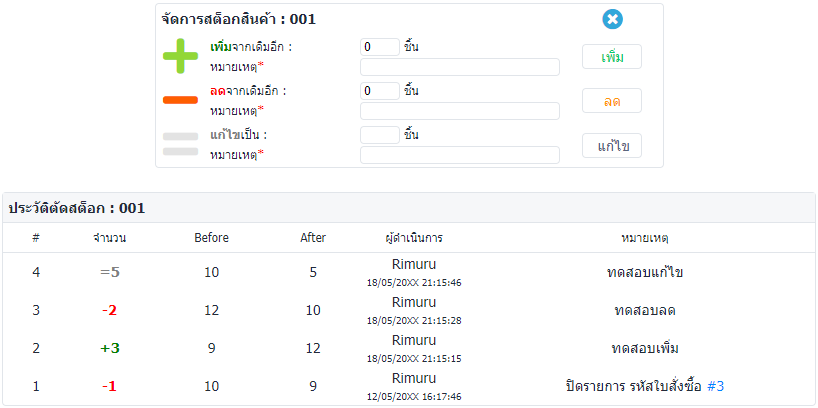Click the green เพิ่ม button

[612, 57]
